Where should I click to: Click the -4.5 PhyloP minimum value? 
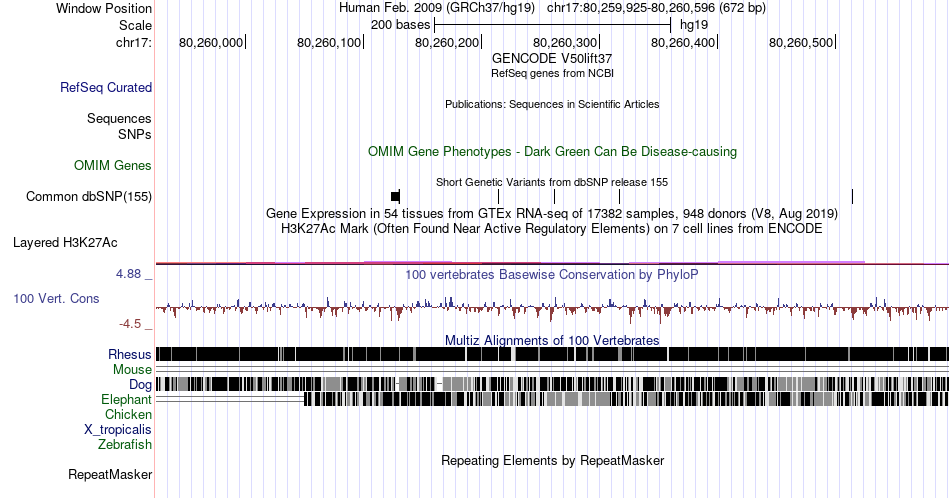coord(130,324)
